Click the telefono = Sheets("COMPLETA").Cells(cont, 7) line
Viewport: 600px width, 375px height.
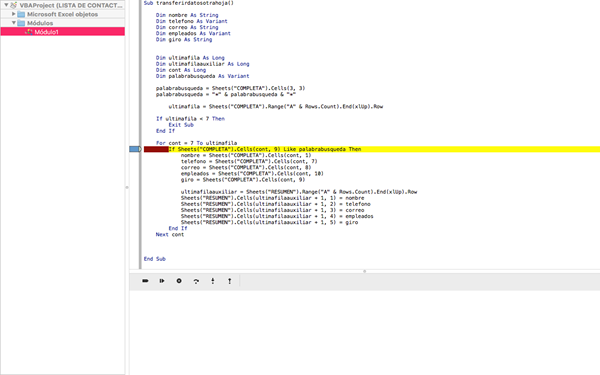249,161
